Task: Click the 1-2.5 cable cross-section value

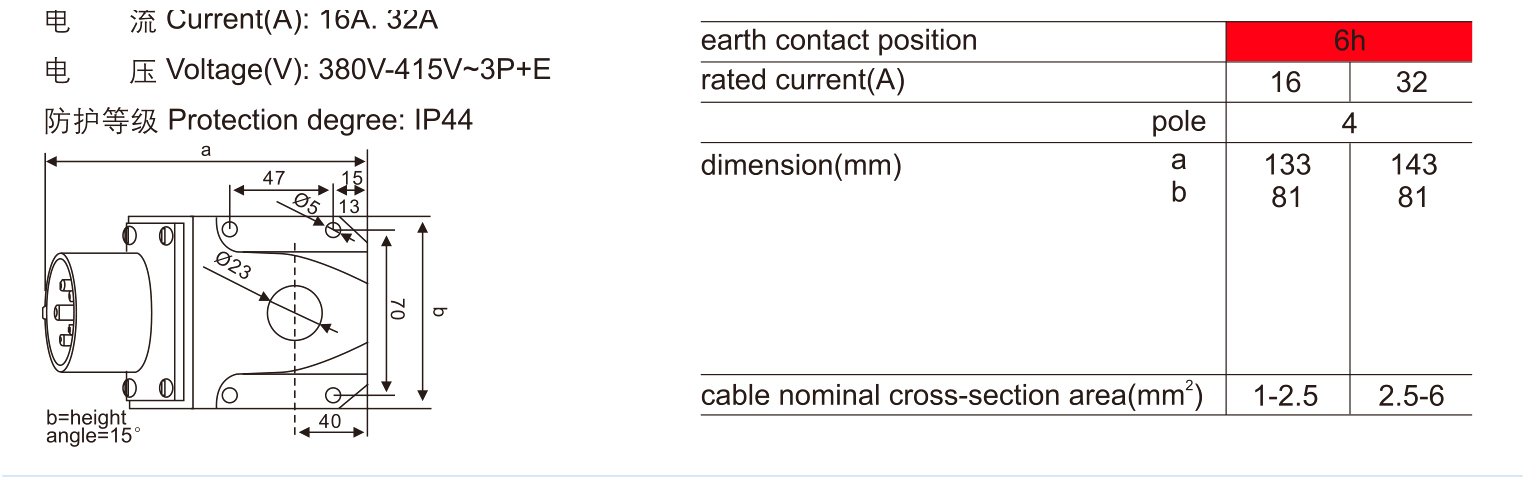Action: (1286, 397)
